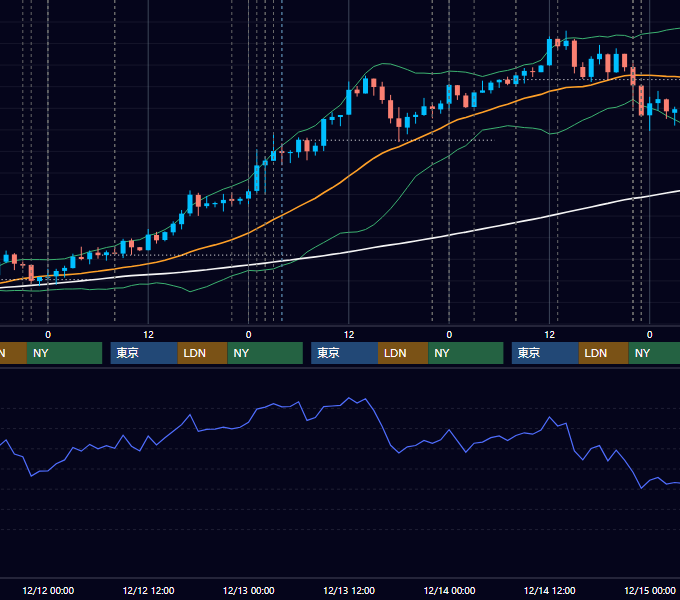The width and height of the screenshot is (680, 600).
Task: Click the 12/13 12:00 date label
Action: 349,590
